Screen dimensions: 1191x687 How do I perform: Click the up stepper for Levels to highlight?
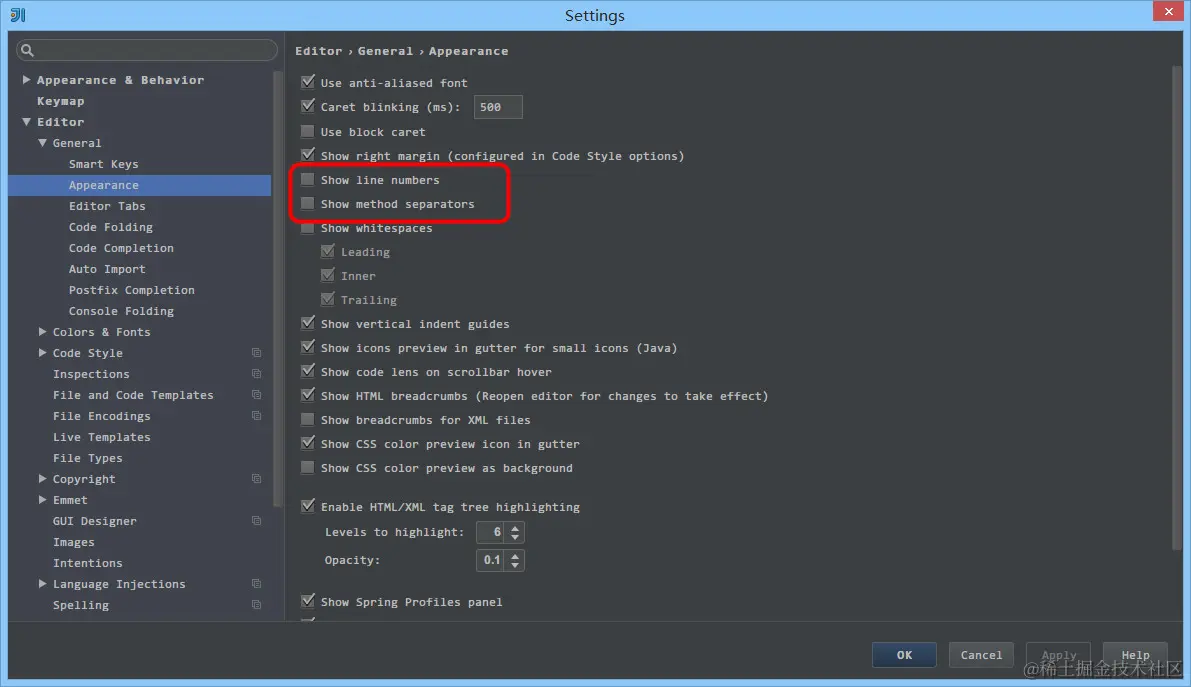pyautogui.click(x=515, y=527)
